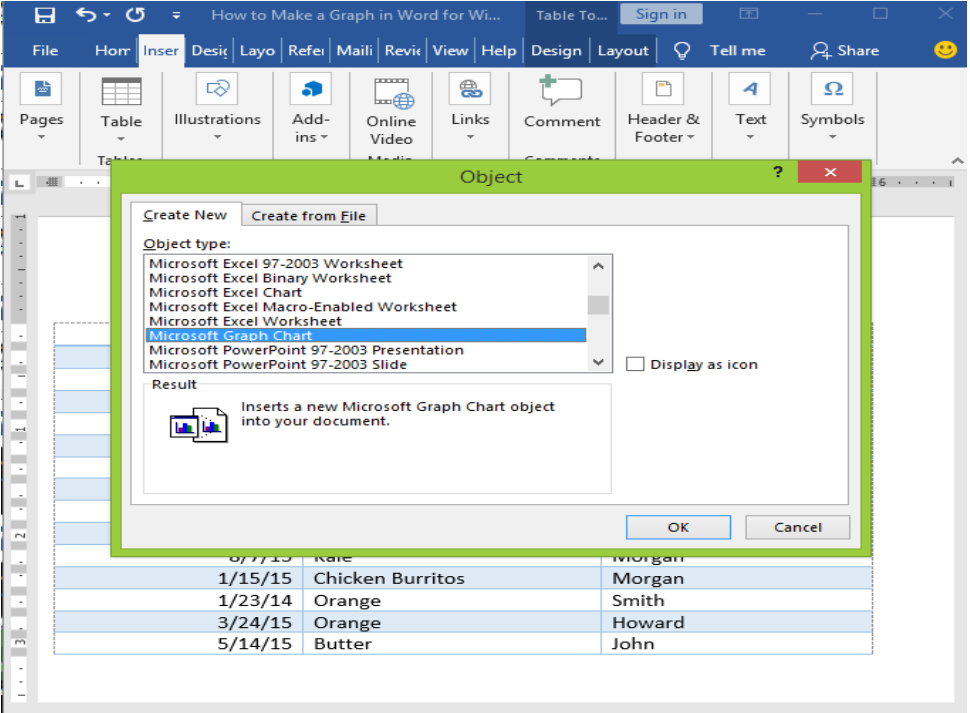The height and width of the screenshot is (713, 970).
Task: Click the Pages icon in ribbon
Action: [42, 89]
